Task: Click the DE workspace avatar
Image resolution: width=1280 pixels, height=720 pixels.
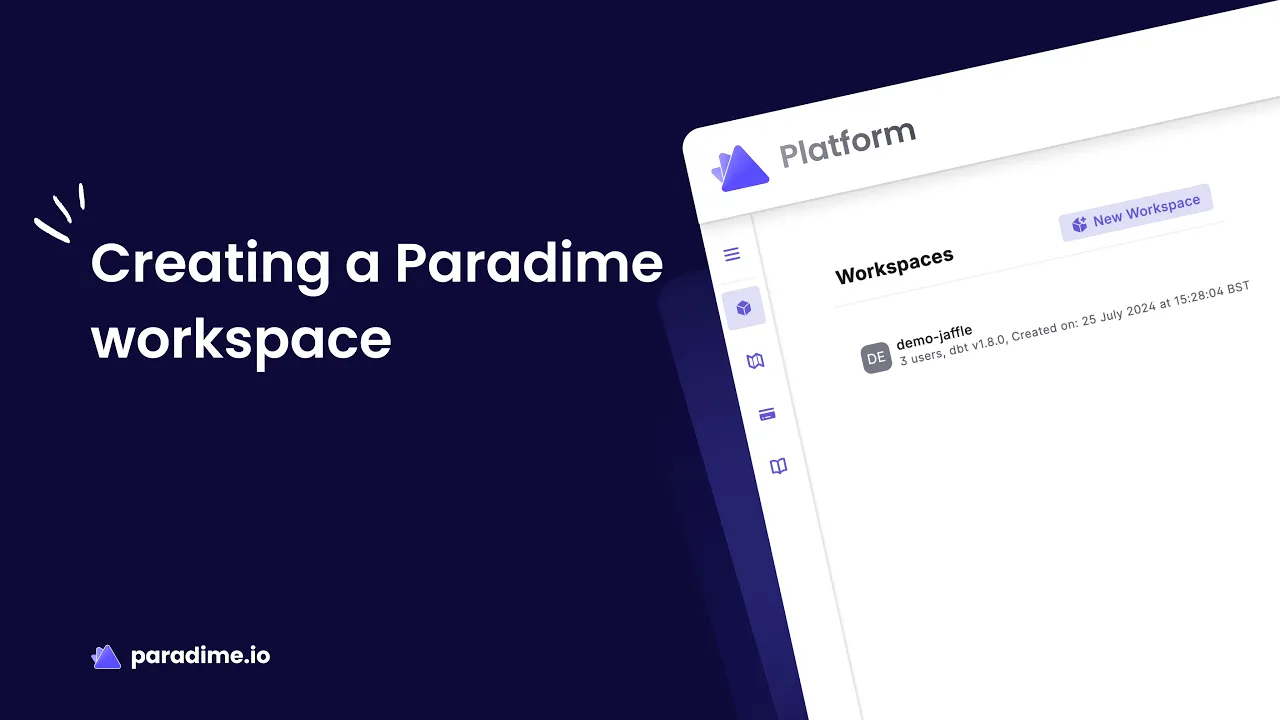Action: [x=876, y=357]
